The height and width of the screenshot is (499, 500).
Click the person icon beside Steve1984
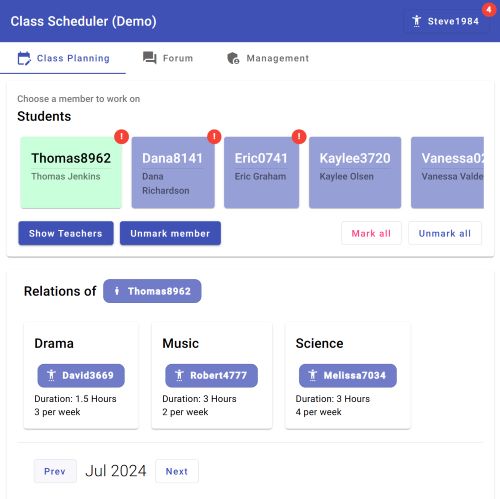click(x=416, y=21)
